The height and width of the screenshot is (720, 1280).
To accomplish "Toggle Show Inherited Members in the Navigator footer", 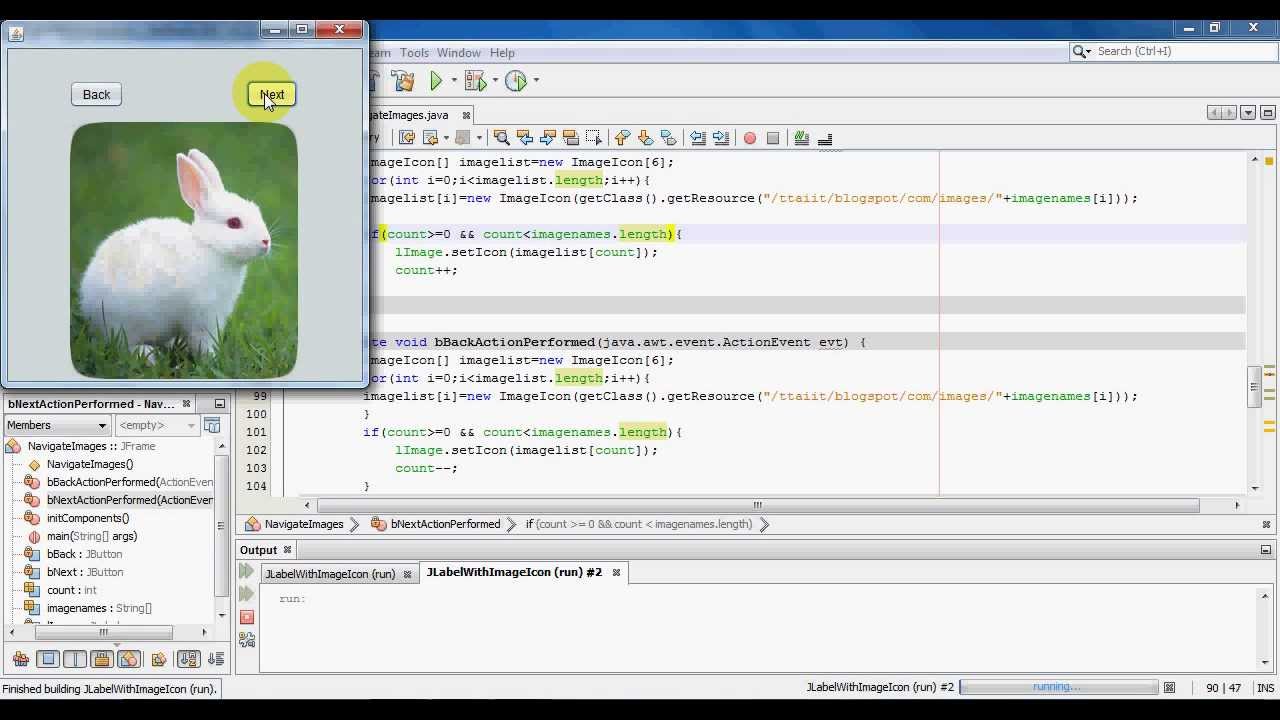I will coord(21,659).
